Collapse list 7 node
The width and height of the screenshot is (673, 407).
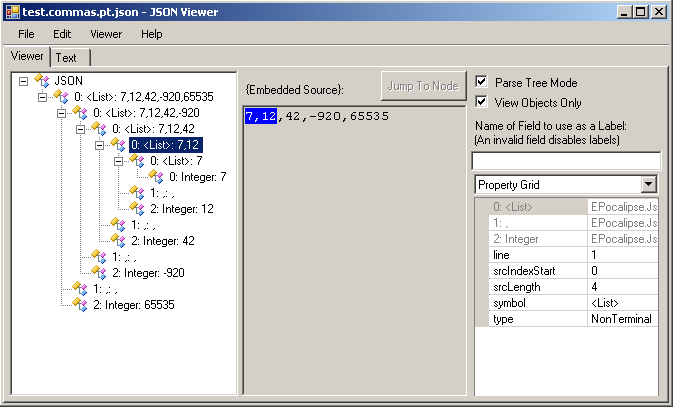tap(118, 161)
